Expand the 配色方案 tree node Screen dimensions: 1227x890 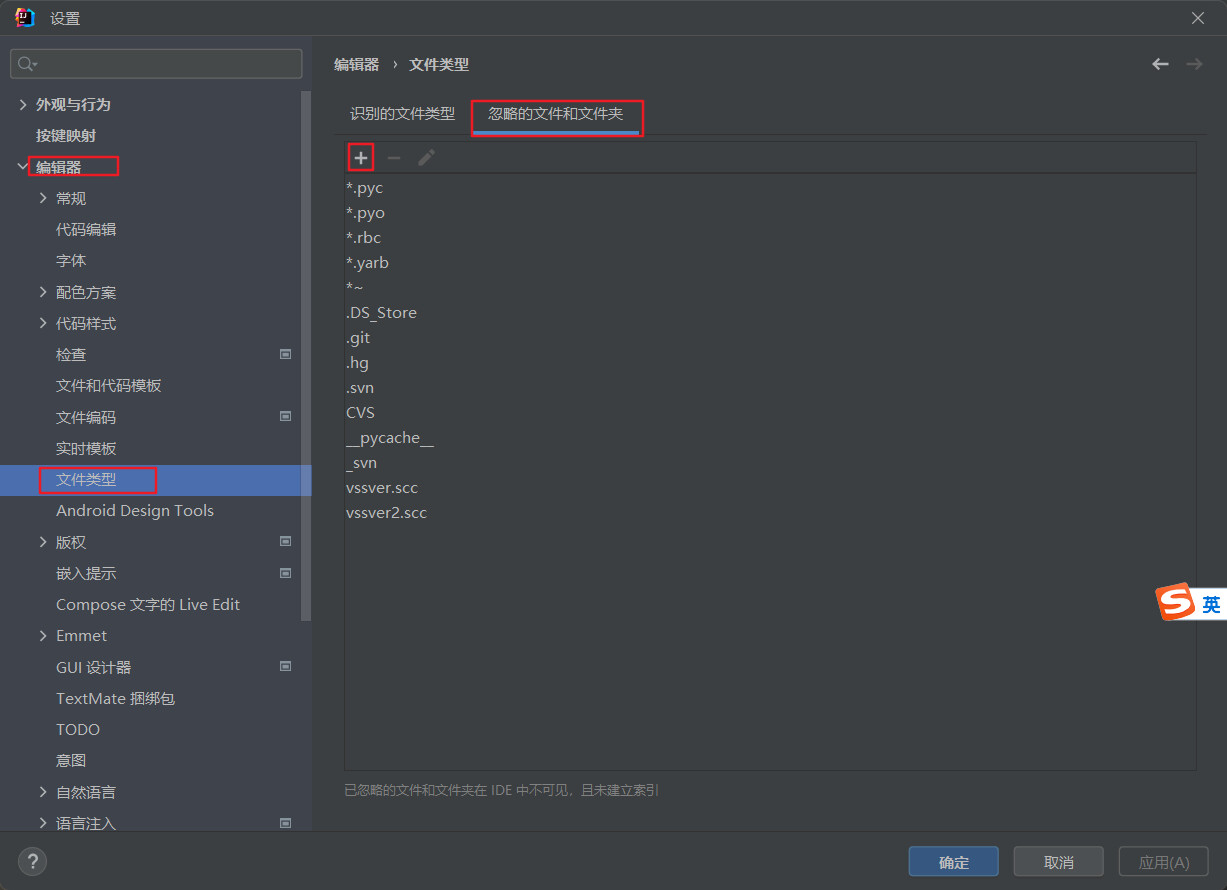tap(43, 292)
